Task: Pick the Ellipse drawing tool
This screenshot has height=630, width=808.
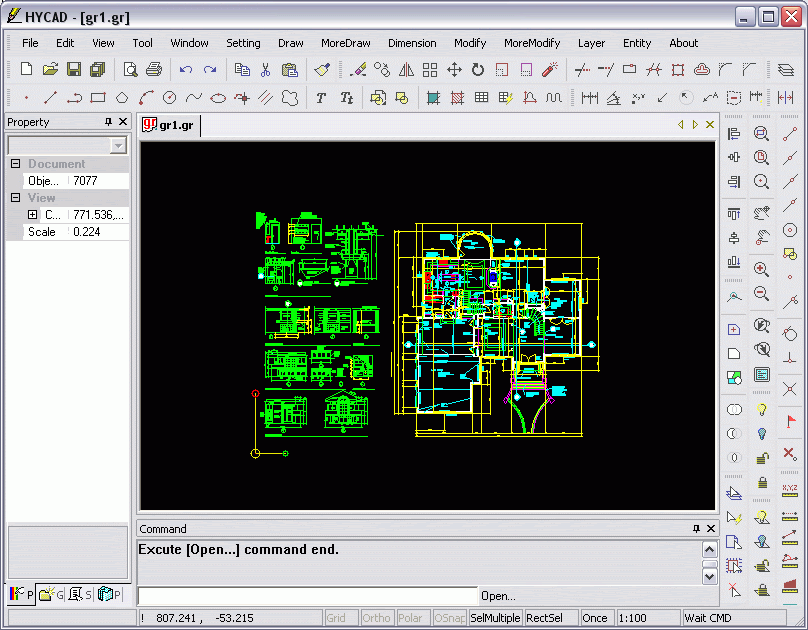Action: (x=218, y=98)
